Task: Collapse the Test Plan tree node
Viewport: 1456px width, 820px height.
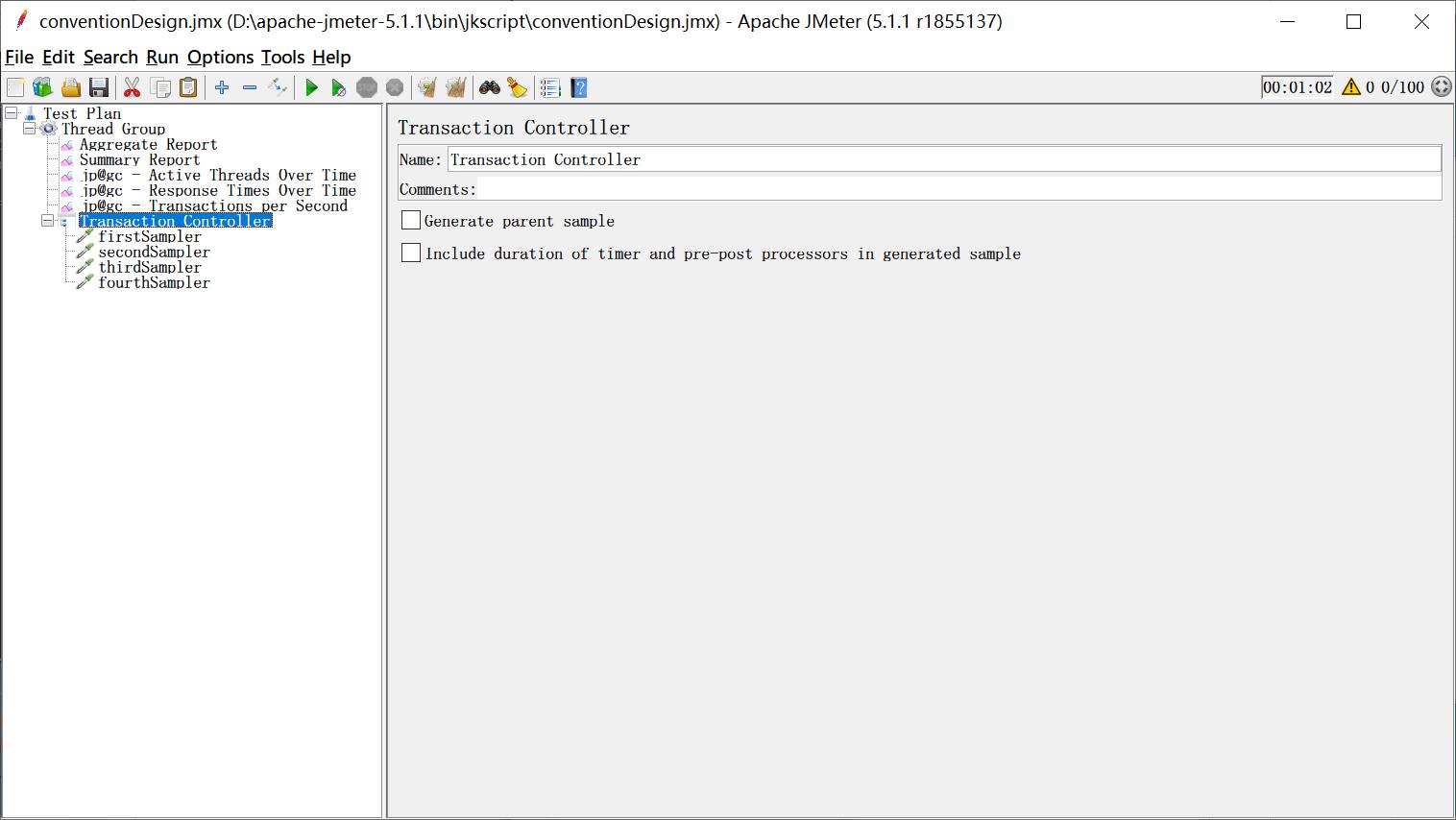Action: click(12, 113)
